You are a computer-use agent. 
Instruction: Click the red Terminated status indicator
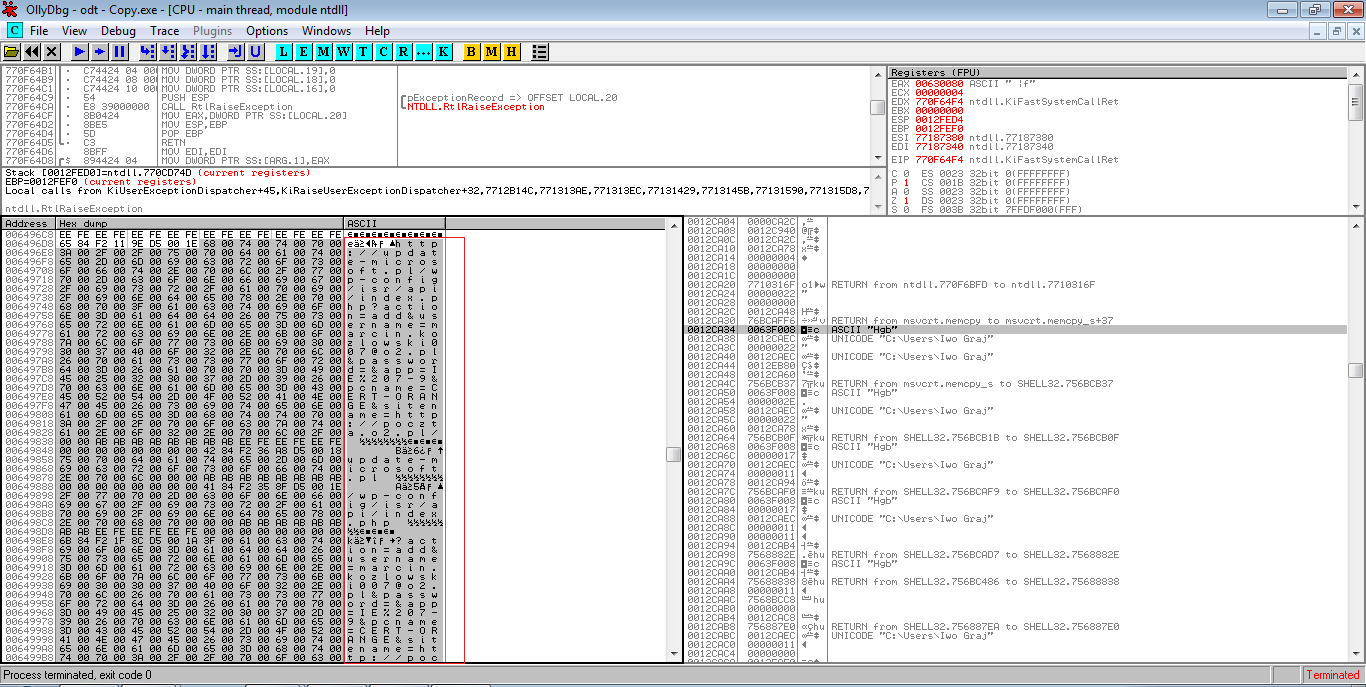click(1333, 675)
